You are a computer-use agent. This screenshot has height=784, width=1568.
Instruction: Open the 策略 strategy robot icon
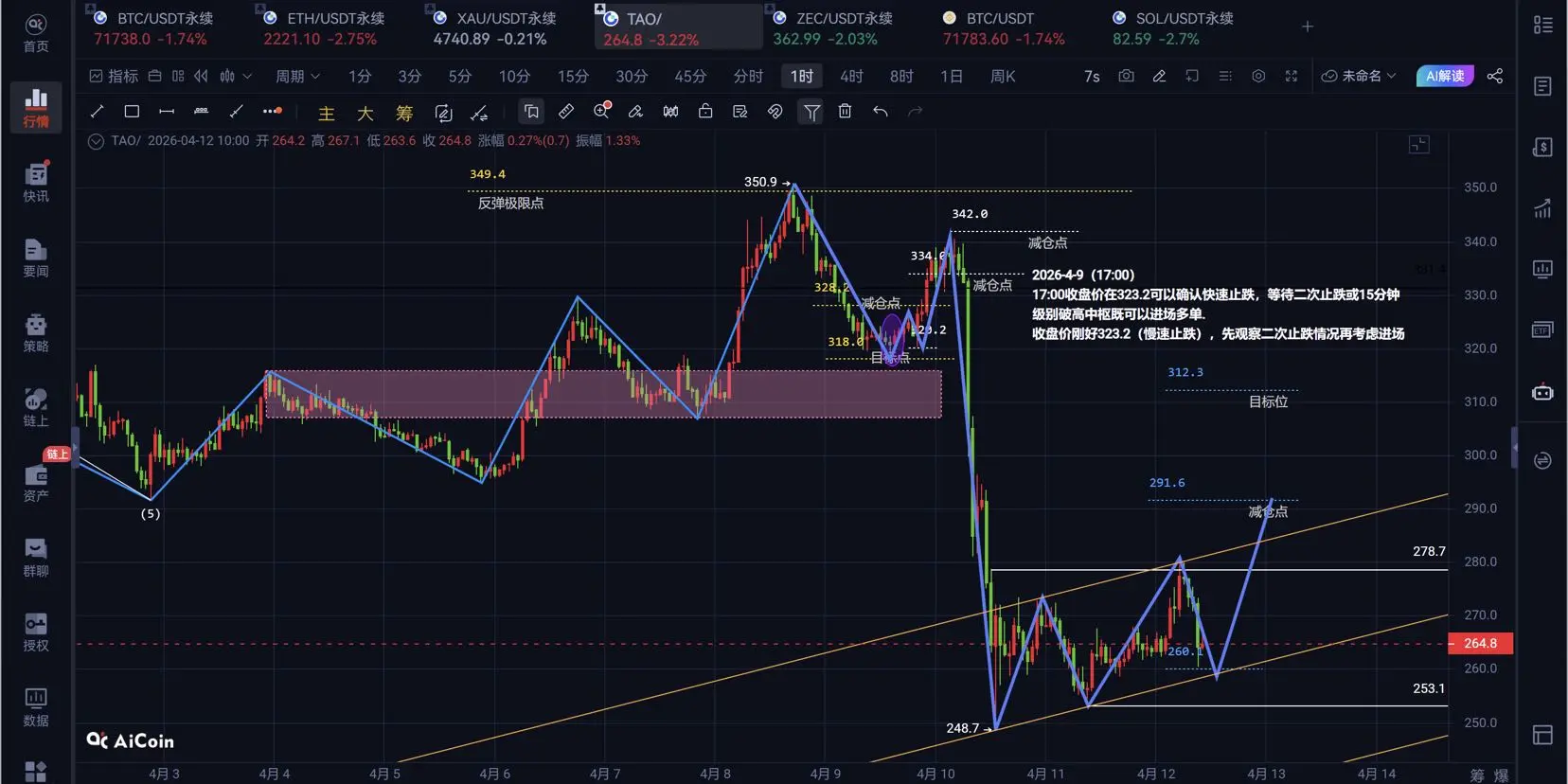pyautogui.click(x=36, y=332)
